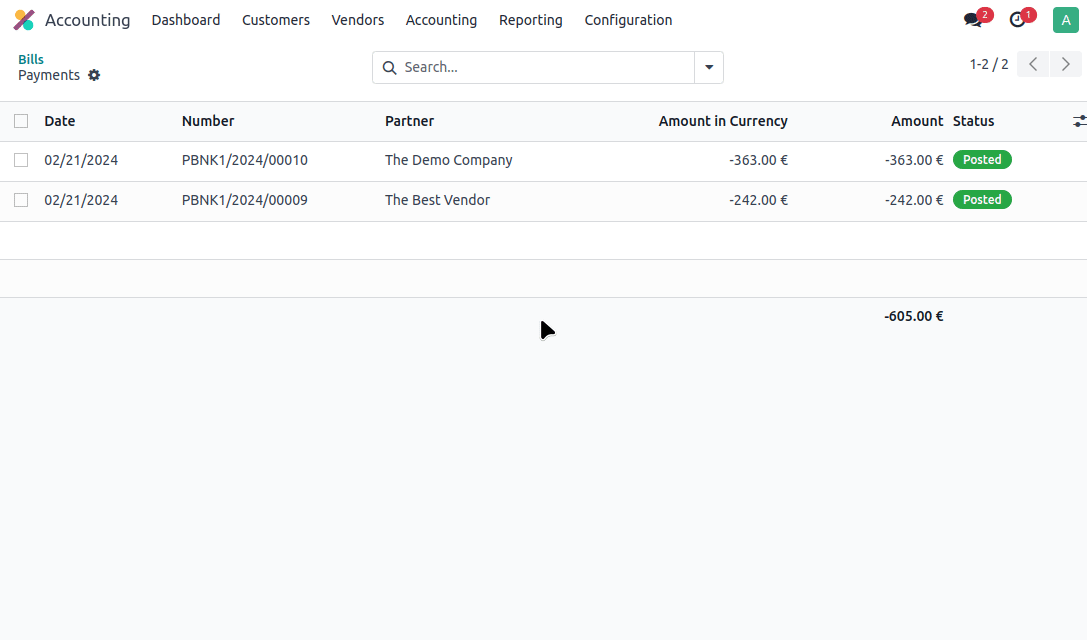
Task: Open the Configuration menu
Action: click(x=628, y=20)
